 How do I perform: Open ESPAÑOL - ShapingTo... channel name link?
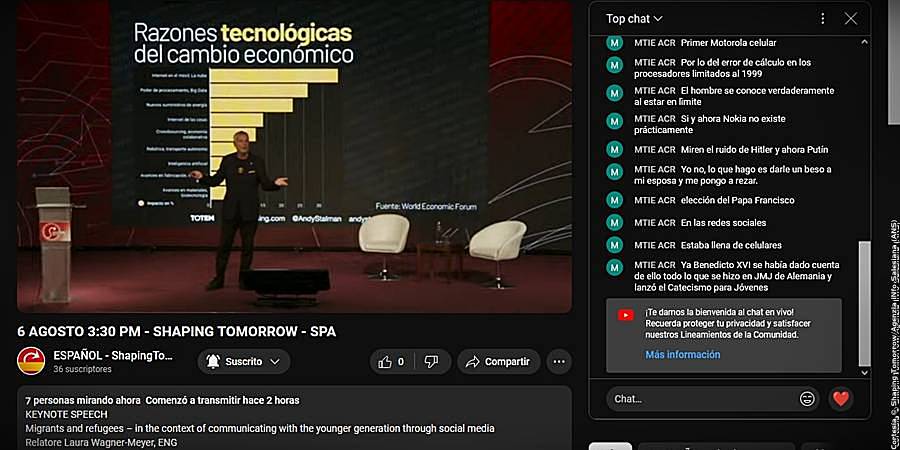[113, 355]
